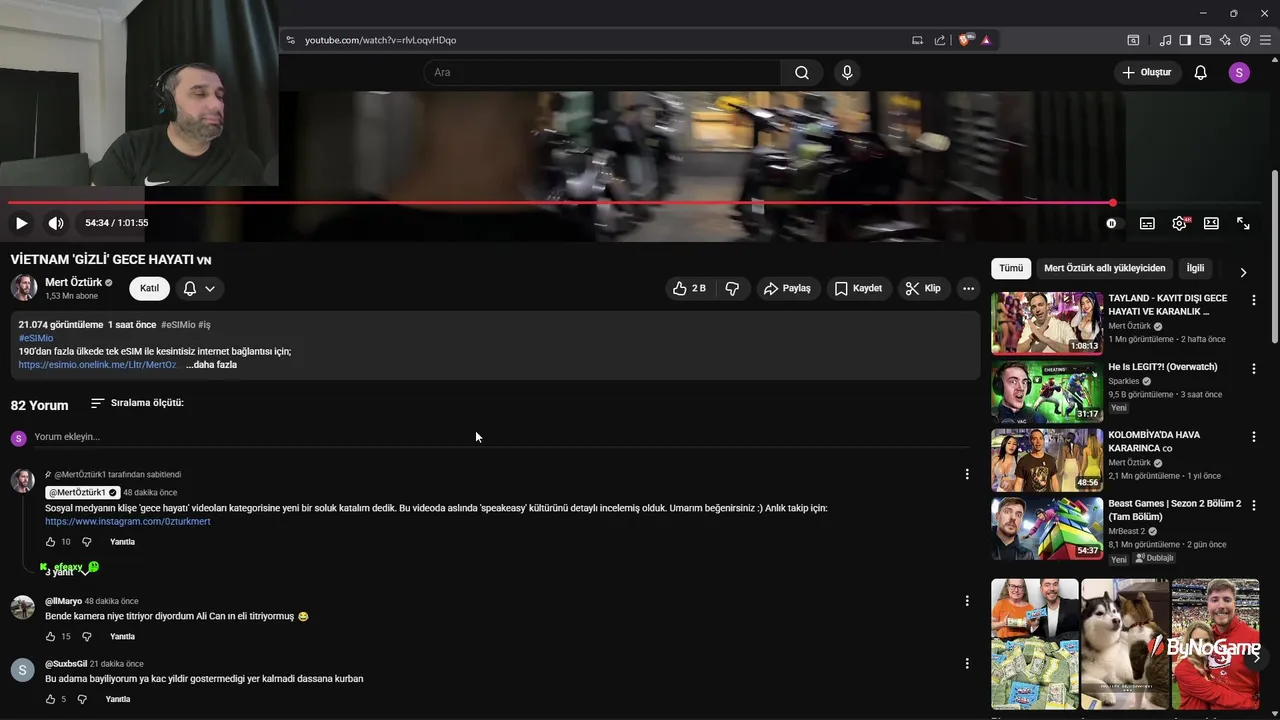Expand the description with '...daha fazla'
This screenshot has height=720, width=1280.
[x=211, y=365]
